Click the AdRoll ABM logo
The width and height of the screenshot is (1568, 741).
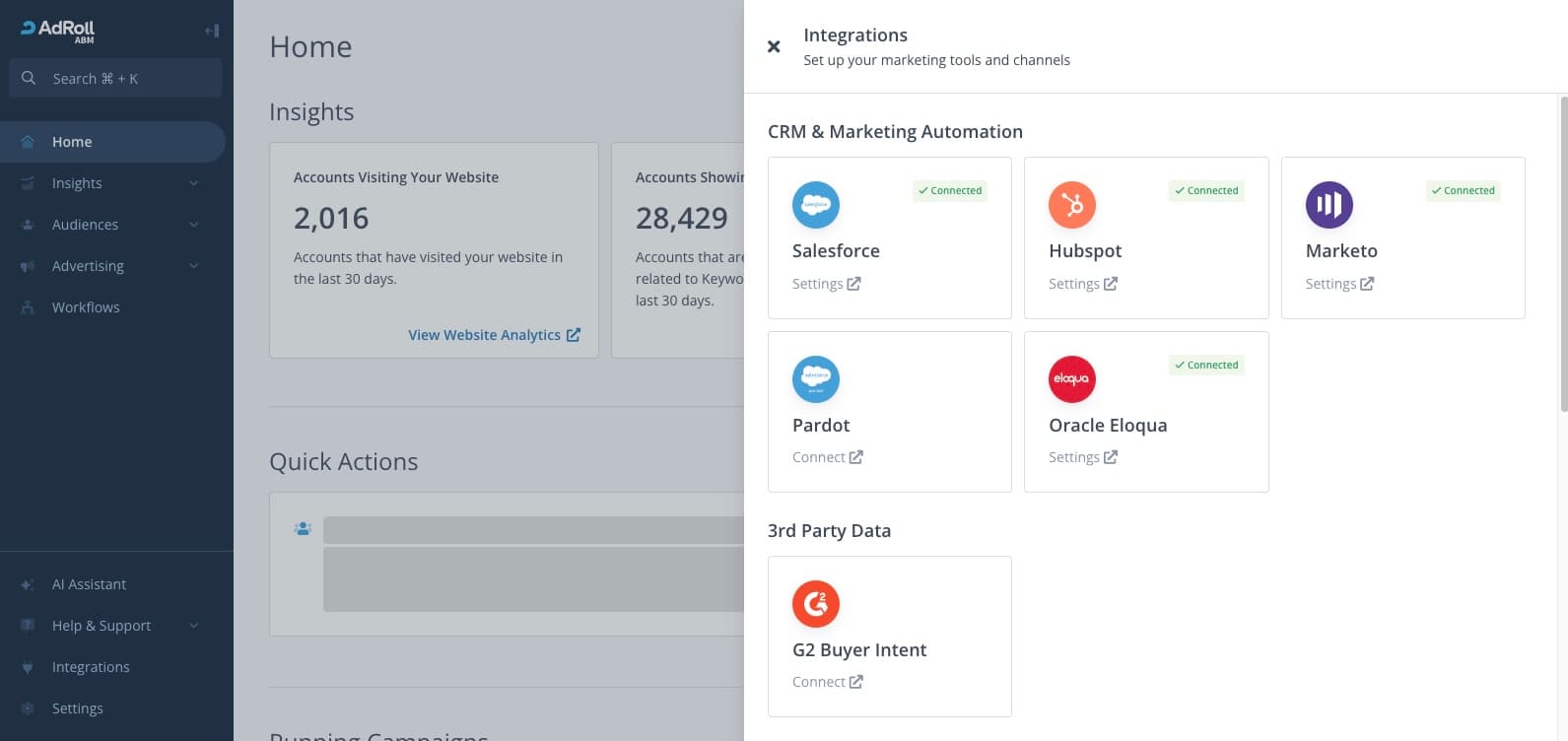tap(58, 31)
